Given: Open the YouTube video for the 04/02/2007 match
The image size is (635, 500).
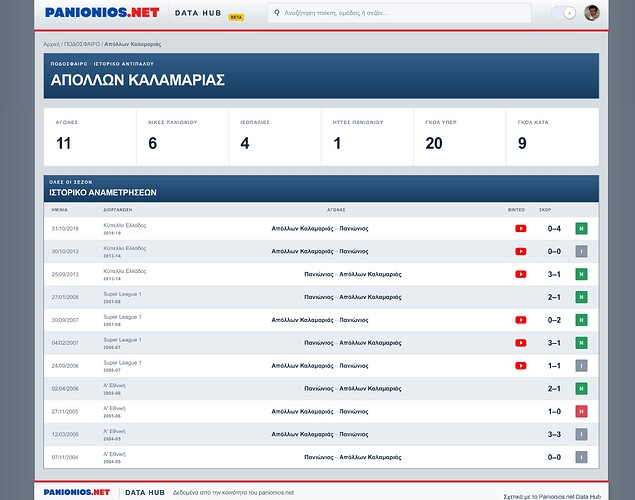Looking at the screenshot, I should [520, 343].
